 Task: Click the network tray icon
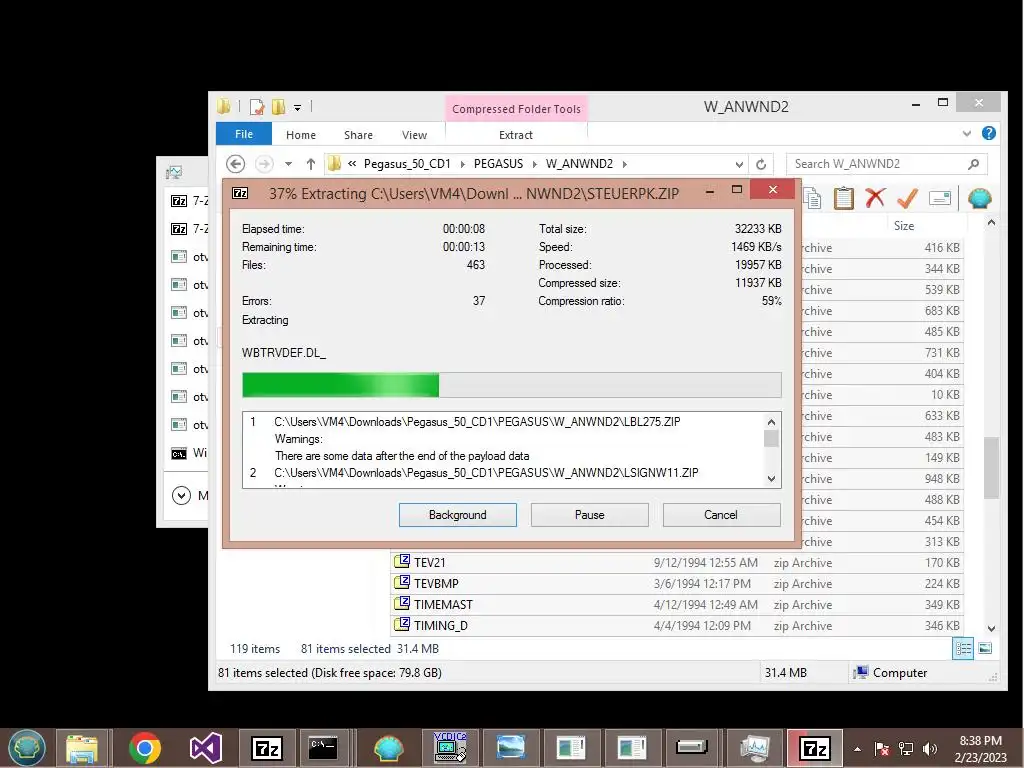(906, 748)
